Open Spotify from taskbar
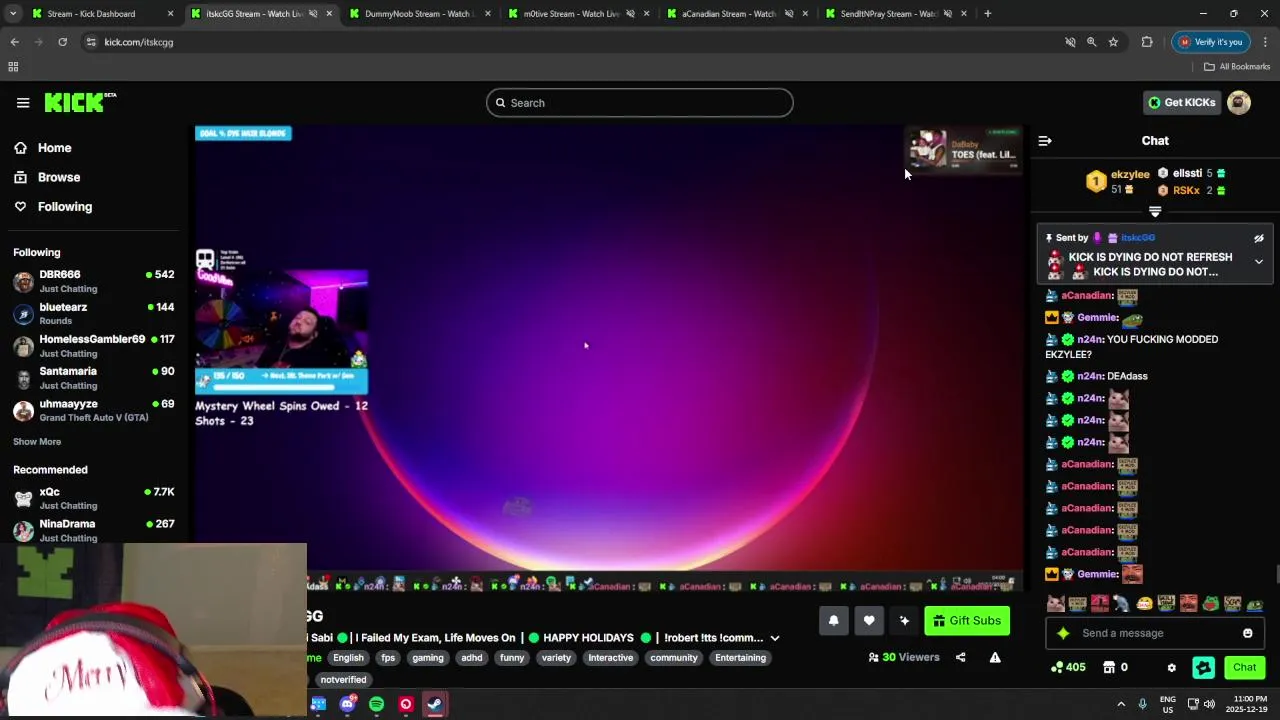The height and width of the screenshot is (720, 1280). pos(376,704)
